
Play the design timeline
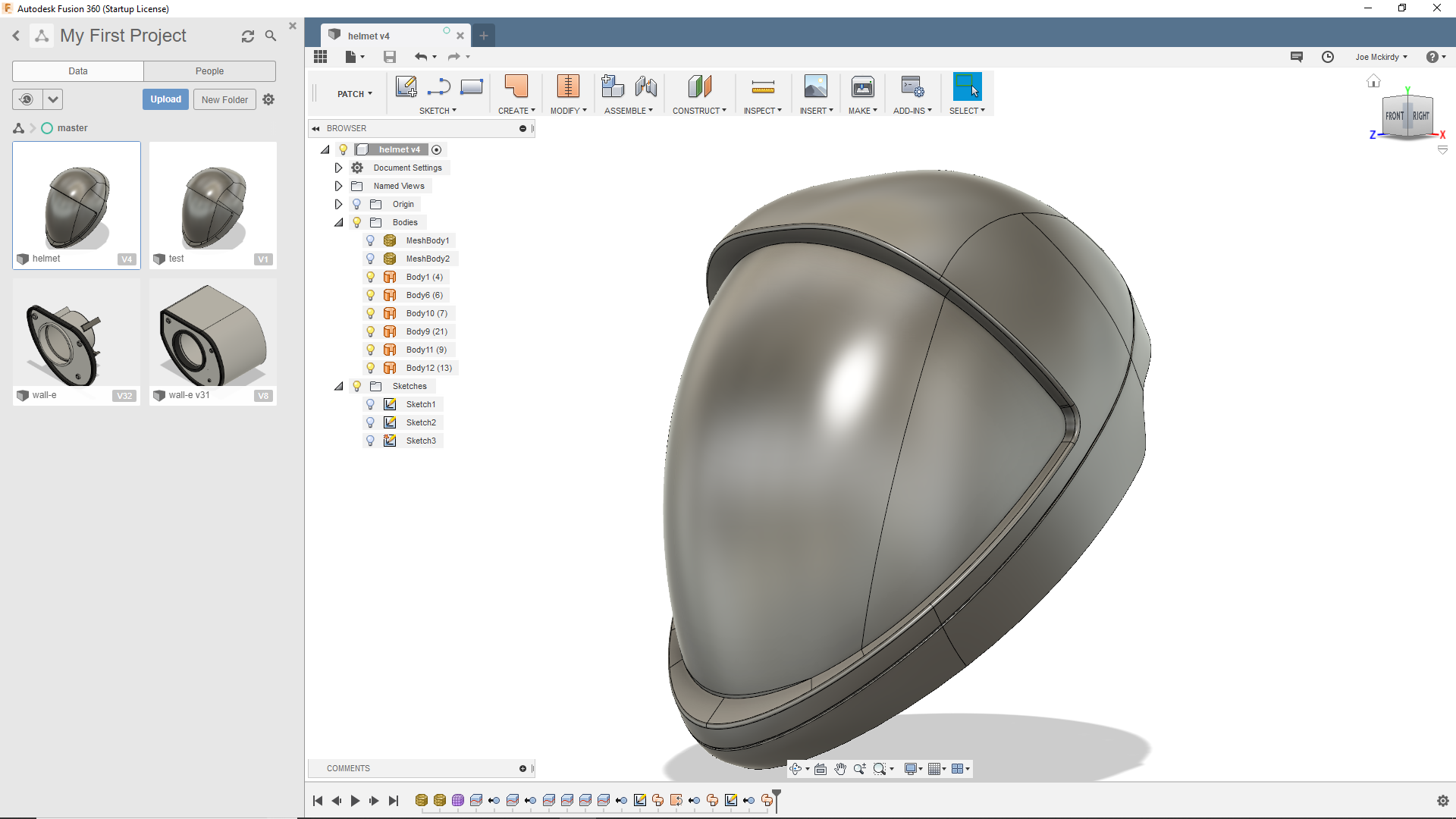click(355, 801)
